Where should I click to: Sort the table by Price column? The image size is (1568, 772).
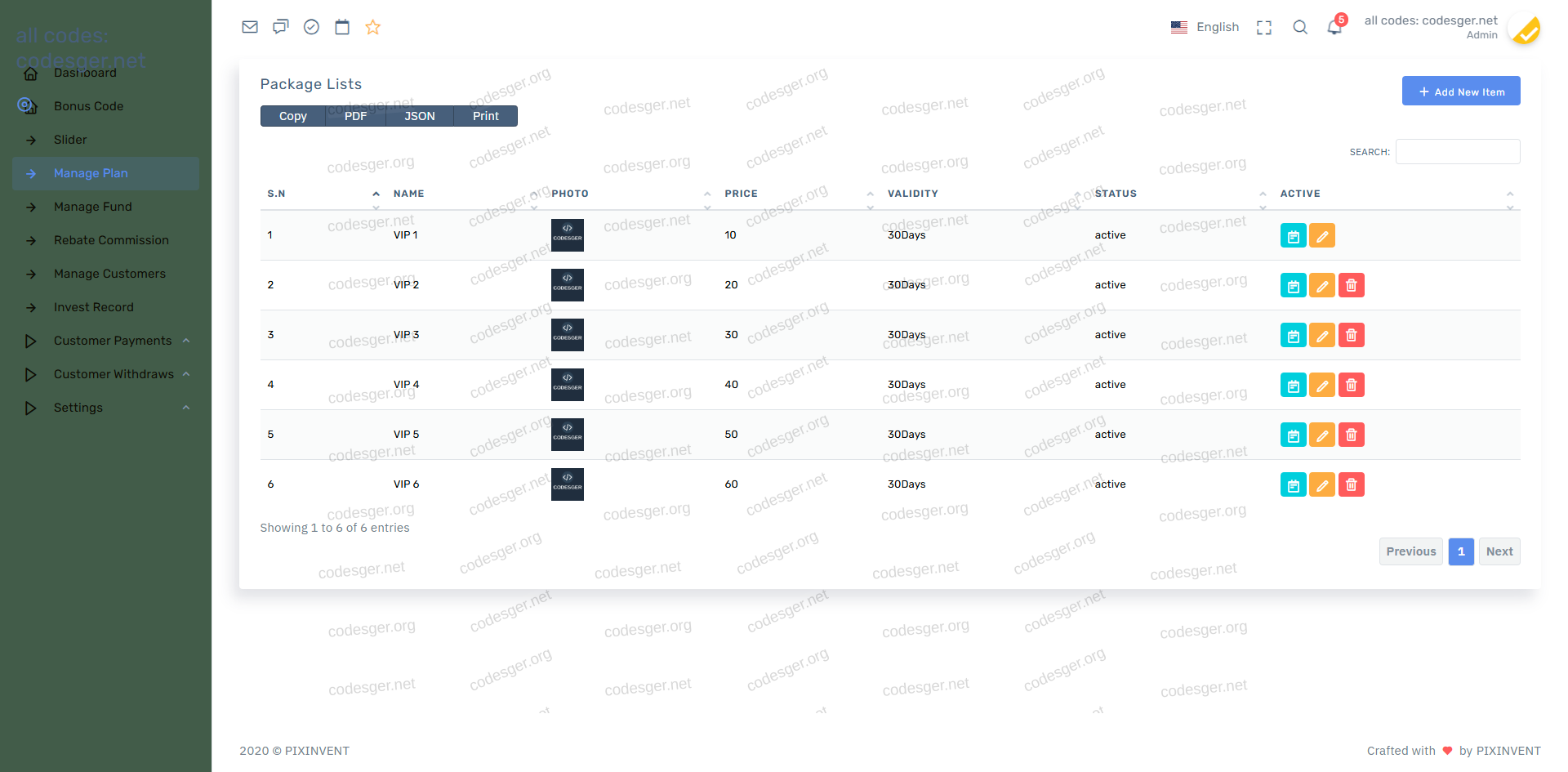(x=741, y=194)
